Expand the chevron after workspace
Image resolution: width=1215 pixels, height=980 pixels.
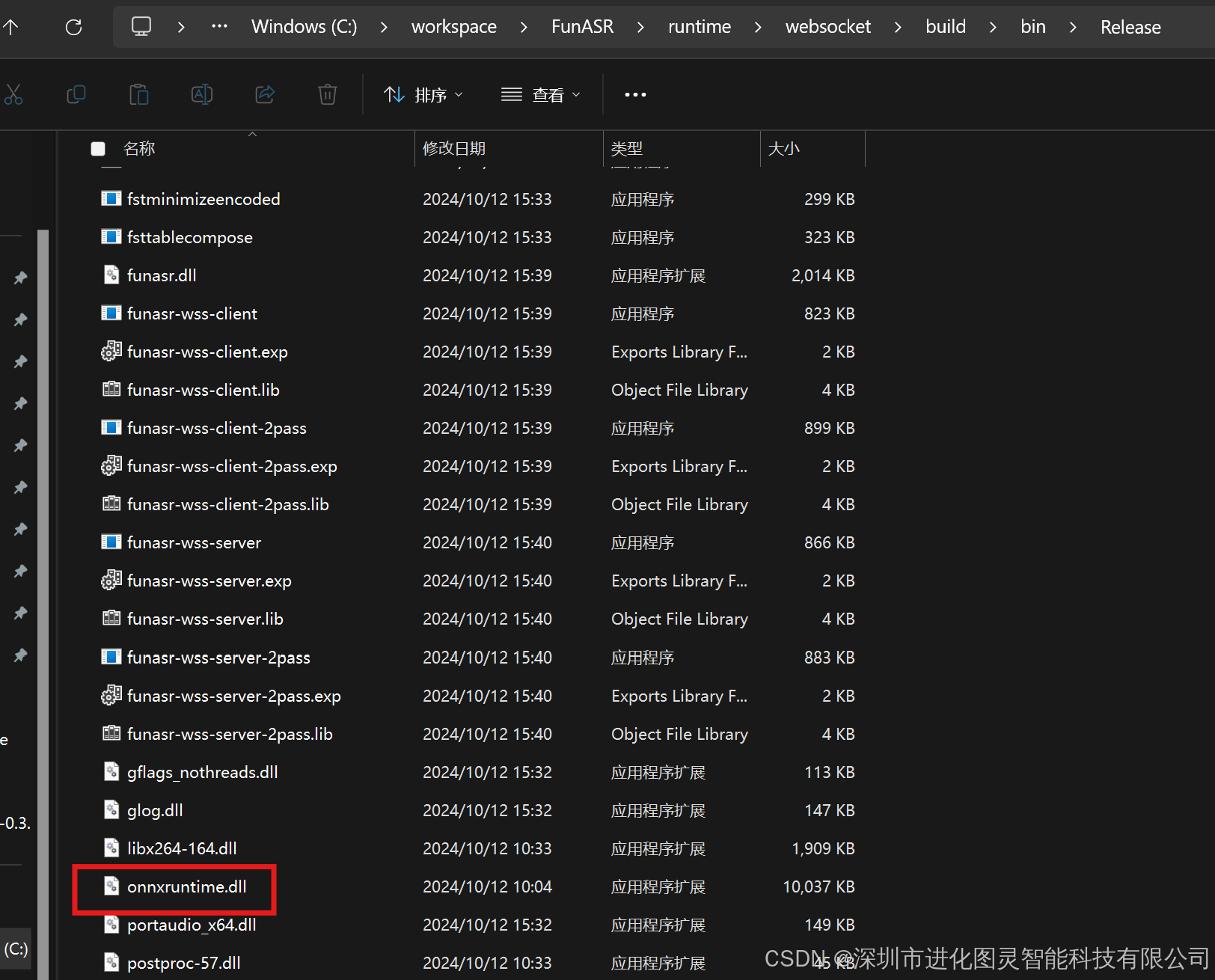524,28
